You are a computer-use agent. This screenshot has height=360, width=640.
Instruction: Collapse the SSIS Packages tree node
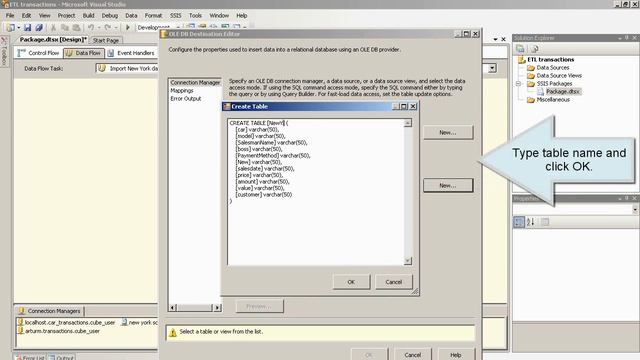(518, 84)
